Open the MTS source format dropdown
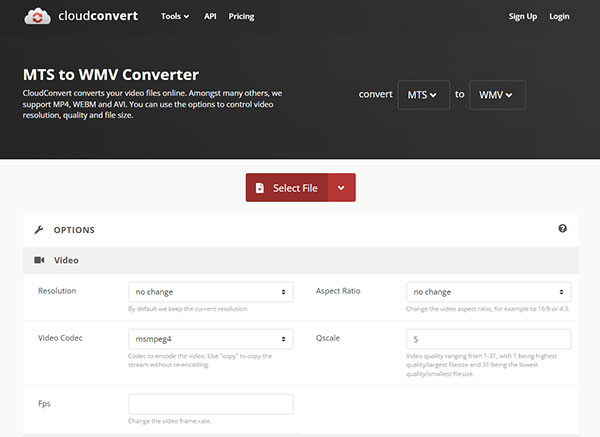This screenshot has width=600, height=437. click(424, 95)
